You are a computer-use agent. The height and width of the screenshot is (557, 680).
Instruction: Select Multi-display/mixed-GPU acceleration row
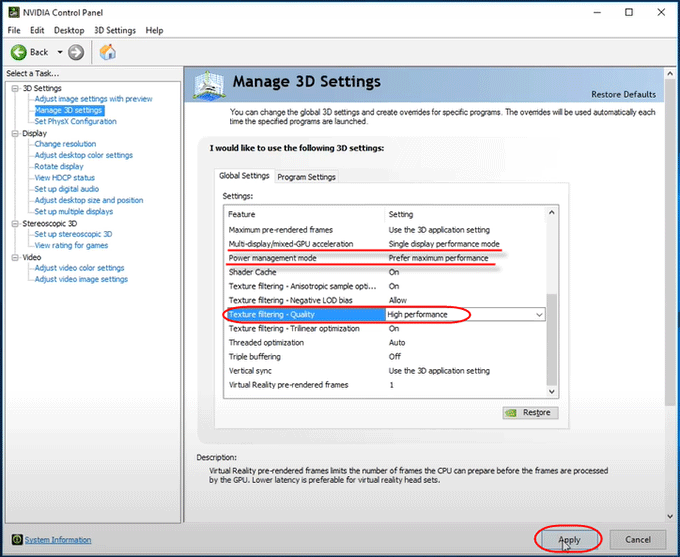tap(385, 244)
